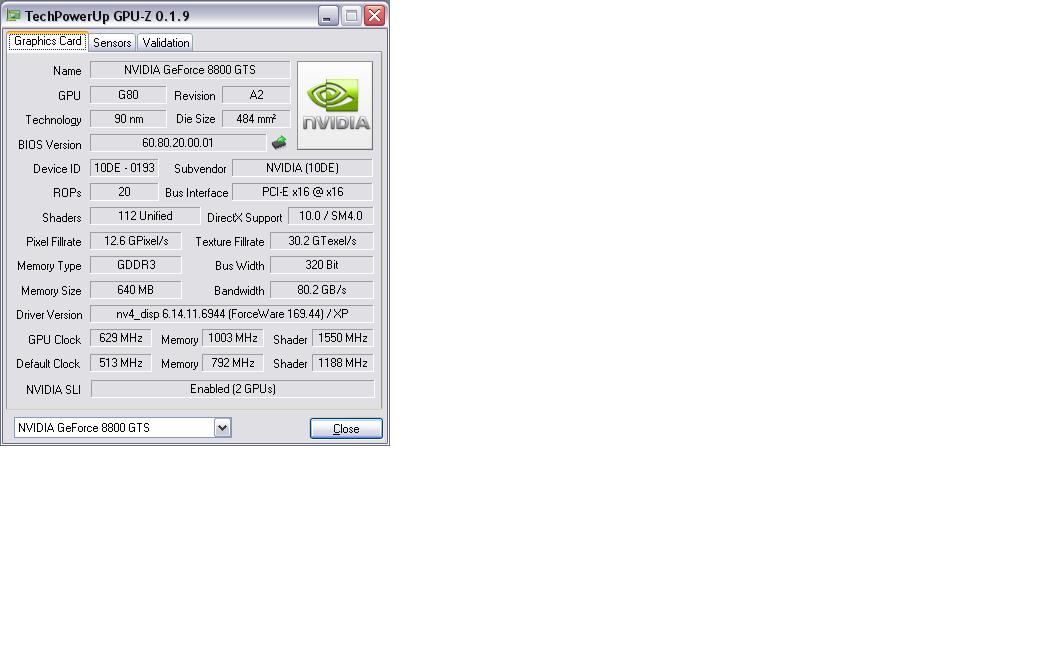
Task: Click the Device ID value 10DE - 0193
Action: pos(124,168)
